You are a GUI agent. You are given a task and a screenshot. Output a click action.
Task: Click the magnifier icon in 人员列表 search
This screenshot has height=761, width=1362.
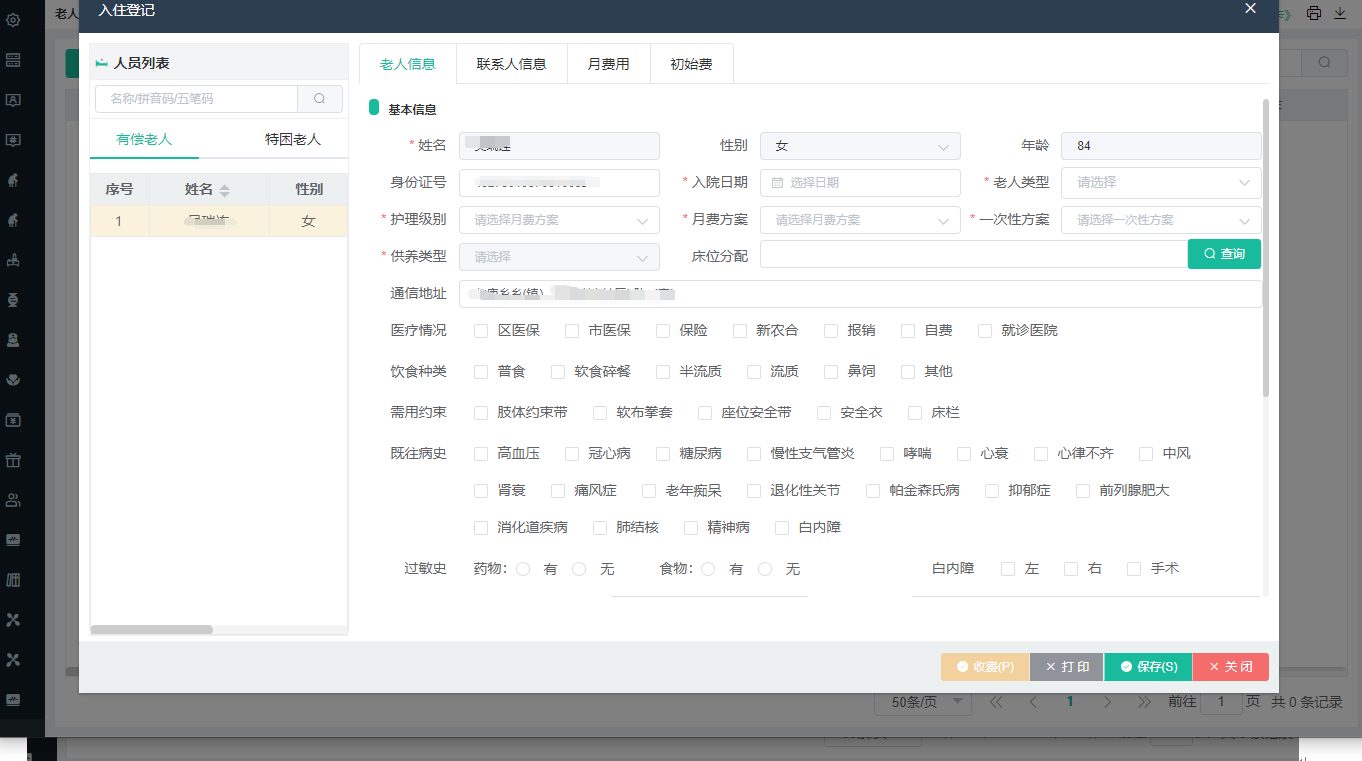320,99
